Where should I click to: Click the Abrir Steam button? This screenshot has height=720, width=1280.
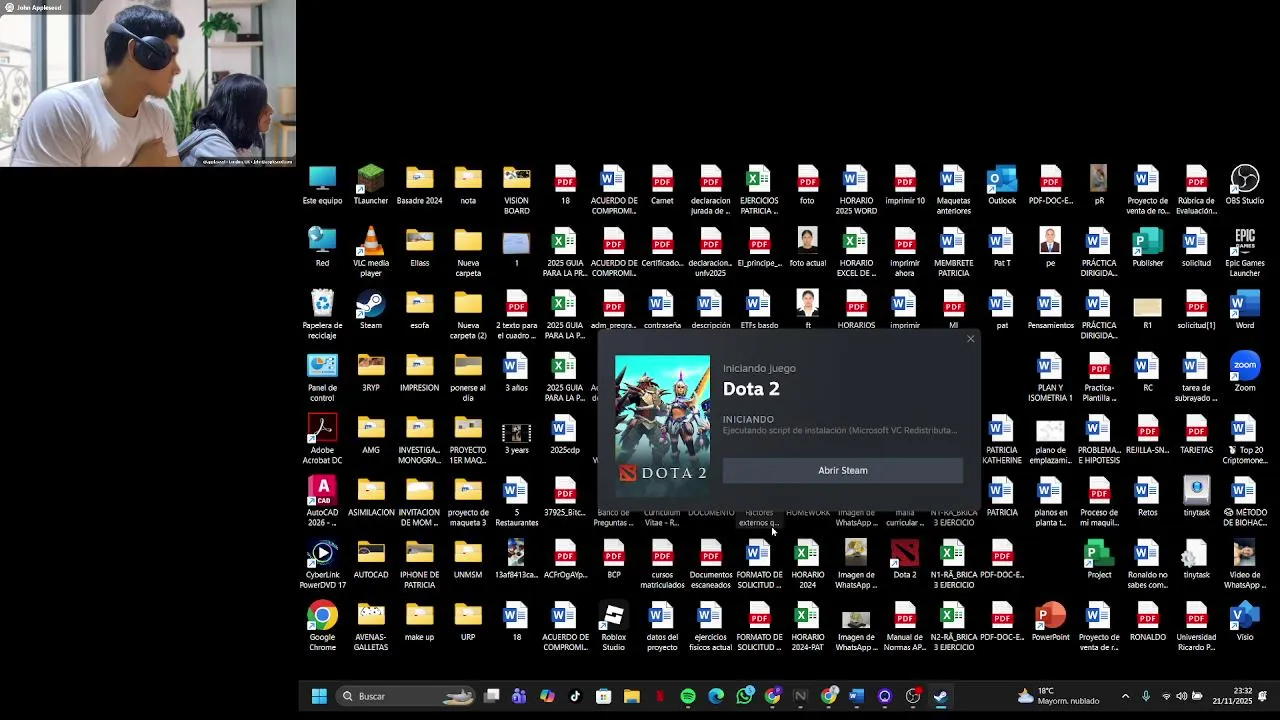[x=842, y=470]
